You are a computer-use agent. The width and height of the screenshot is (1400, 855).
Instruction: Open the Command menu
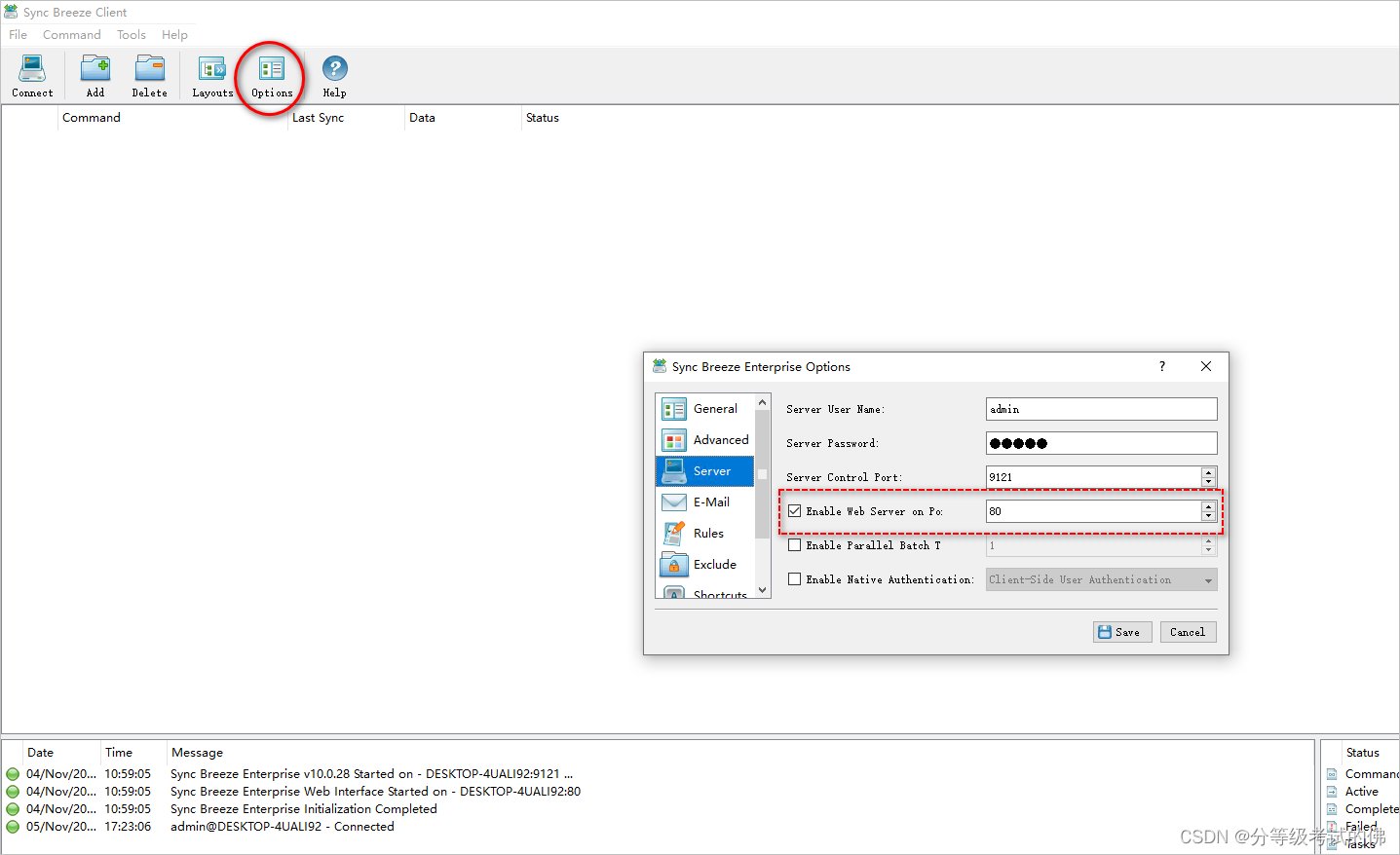(x=72, y=35)
